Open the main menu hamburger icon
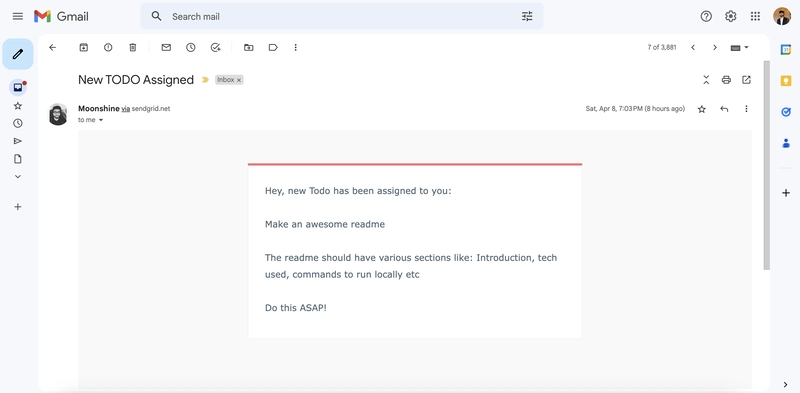800x393 pixels. (18, 16)
